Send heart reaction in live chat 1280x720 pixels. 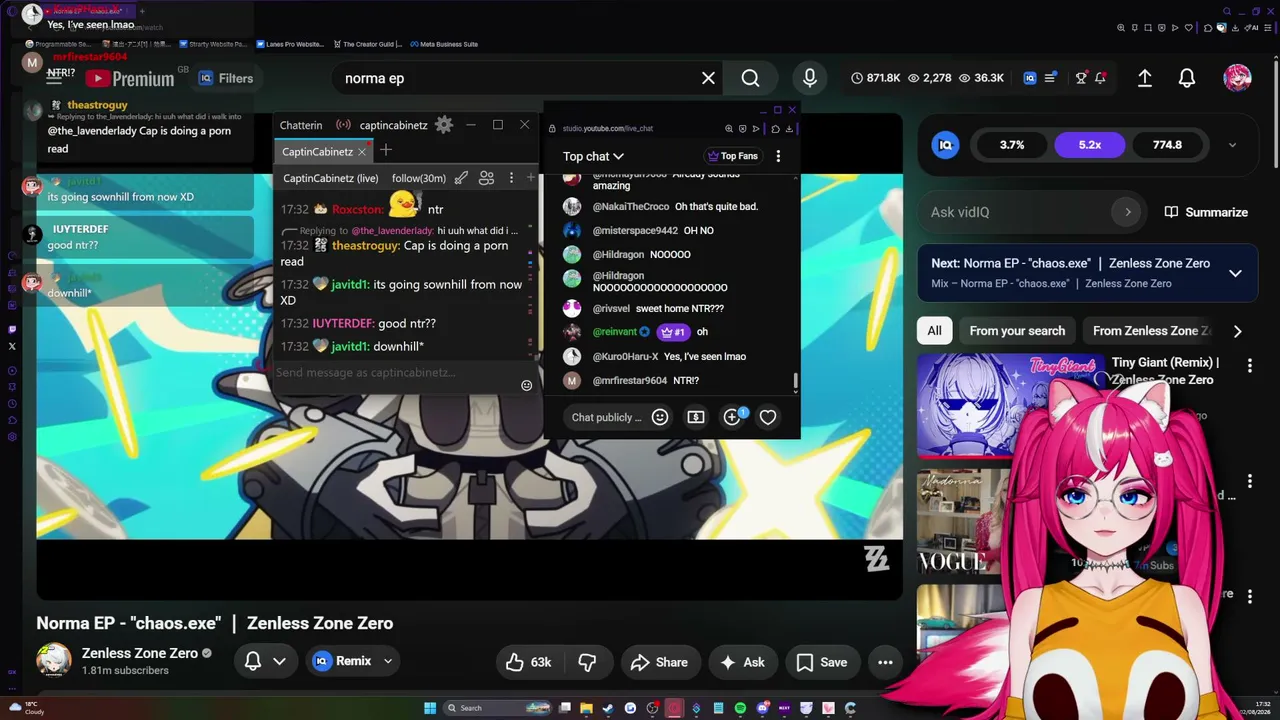(768, 417)
